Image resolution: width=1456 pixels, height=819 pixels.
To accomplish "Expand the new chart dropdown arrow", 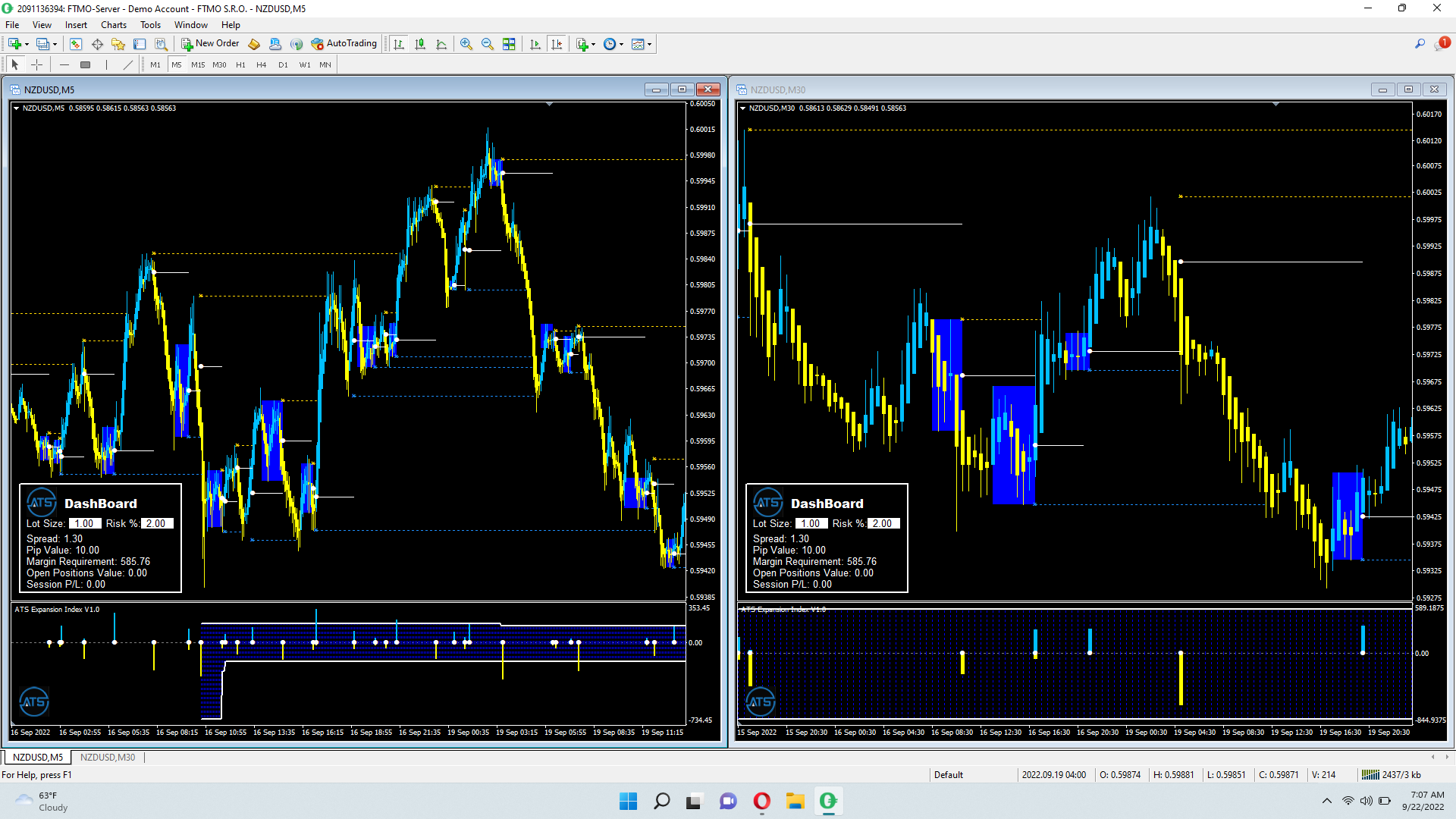I will click(27, 44).
